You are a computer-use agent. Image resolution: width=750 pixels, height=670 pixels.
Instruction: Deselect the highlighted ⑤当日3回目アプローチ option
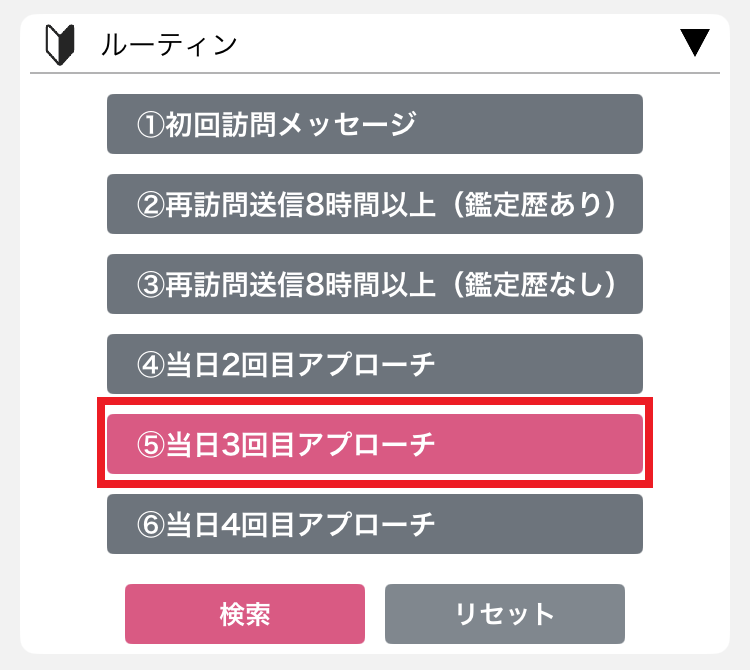(375, 444)
